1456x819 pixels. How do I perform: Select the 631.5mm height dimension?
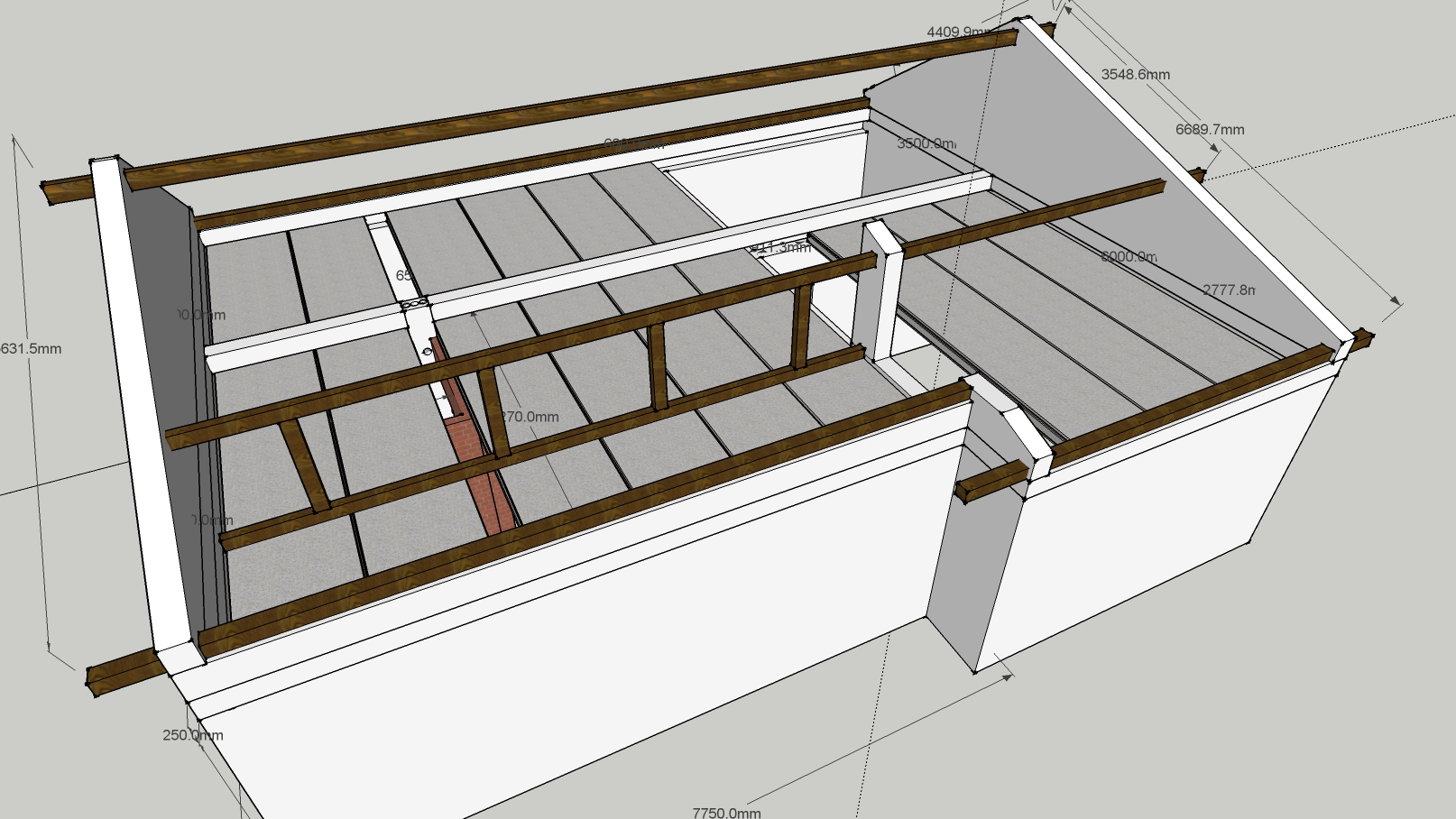31,348
